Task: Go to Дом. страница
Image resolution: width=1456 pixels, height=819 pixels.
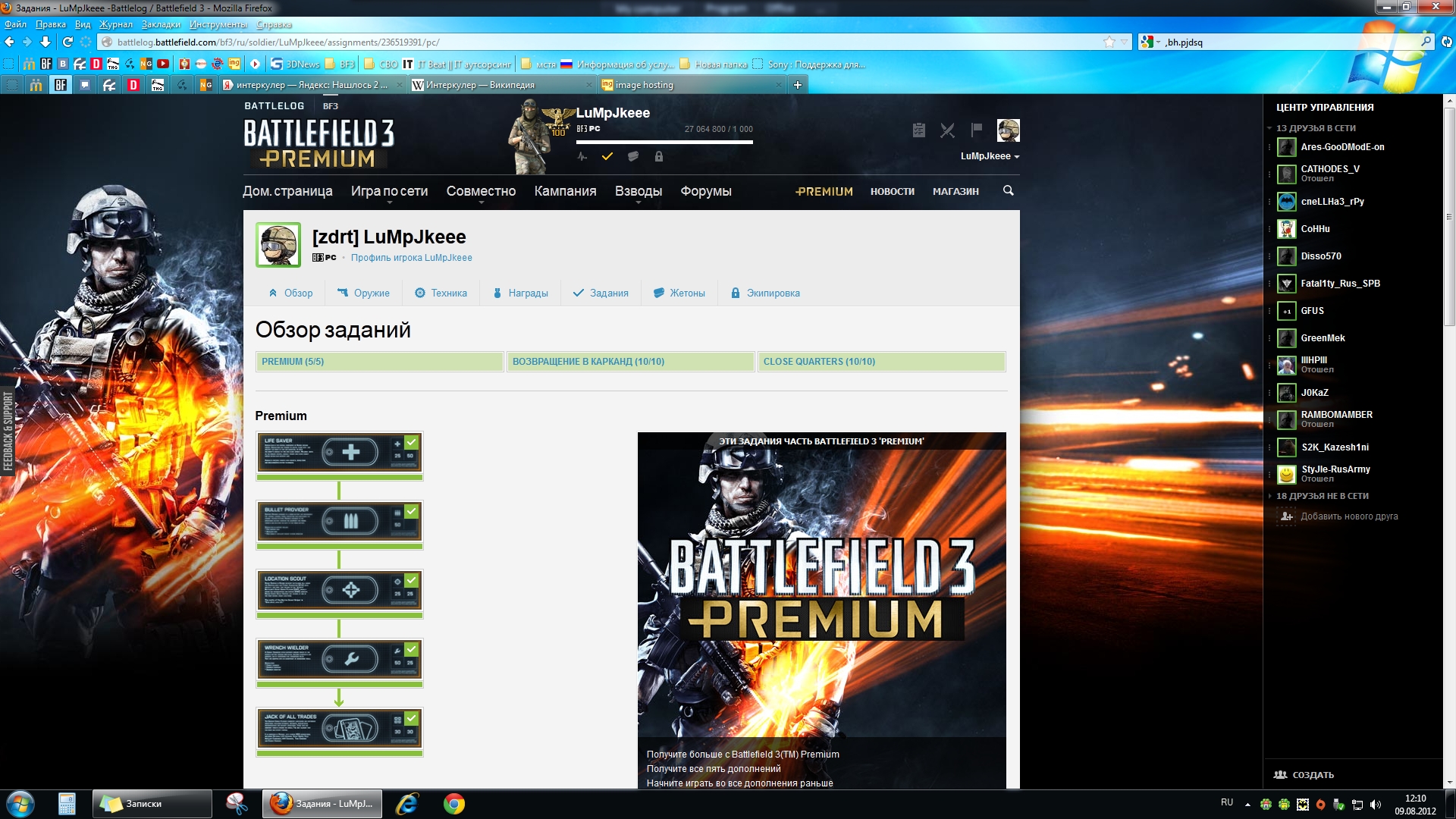Action: click(287, 191)
